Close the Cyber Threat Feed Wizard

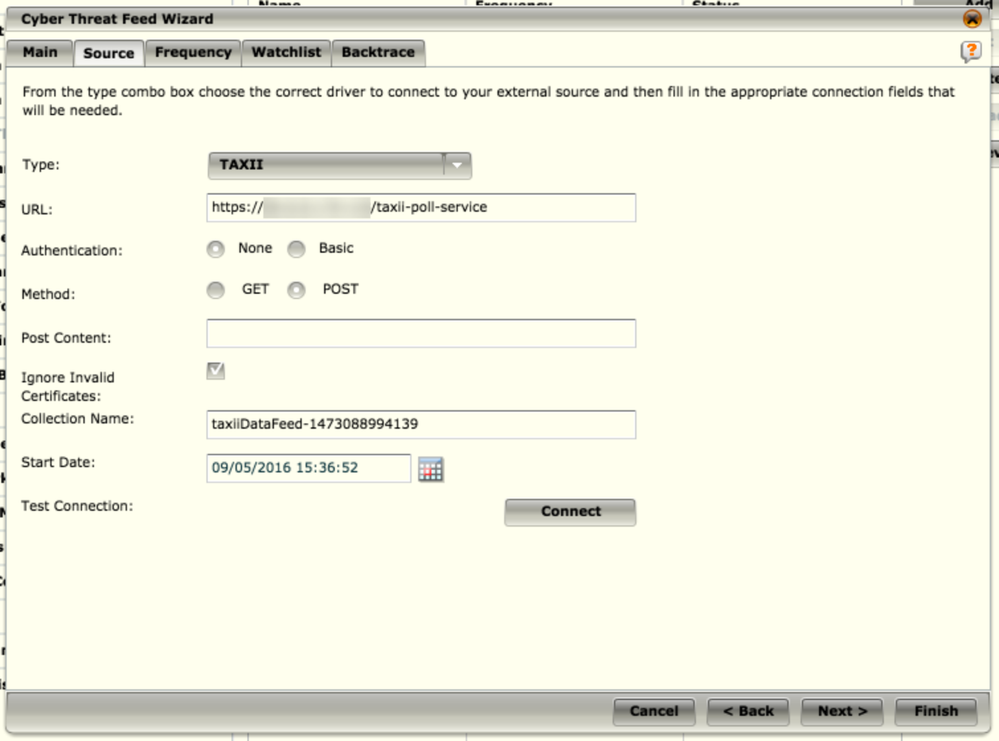pyautogui.click(x=972, y=19)
